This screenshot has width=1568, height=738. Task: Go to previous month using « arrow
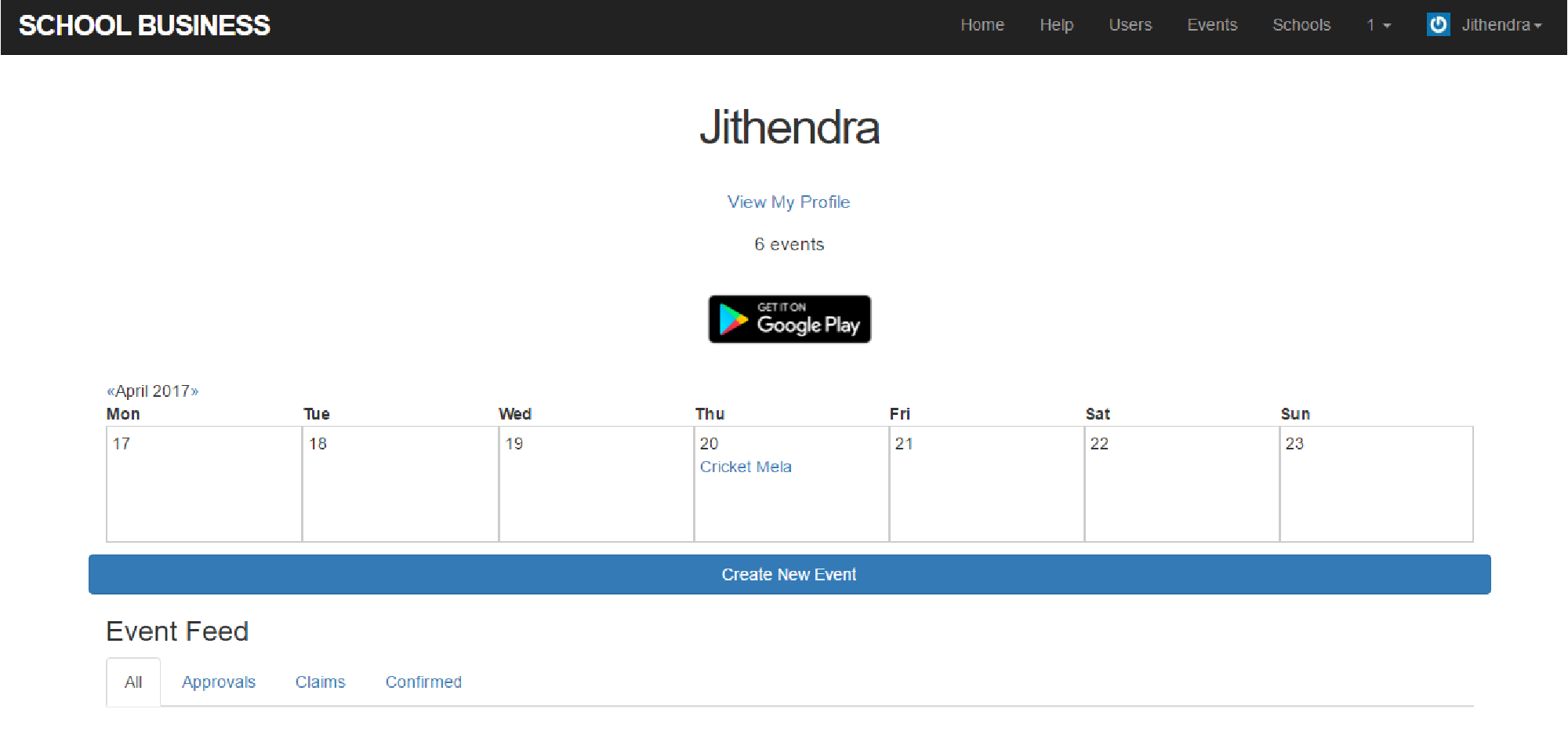coord(111,391)
